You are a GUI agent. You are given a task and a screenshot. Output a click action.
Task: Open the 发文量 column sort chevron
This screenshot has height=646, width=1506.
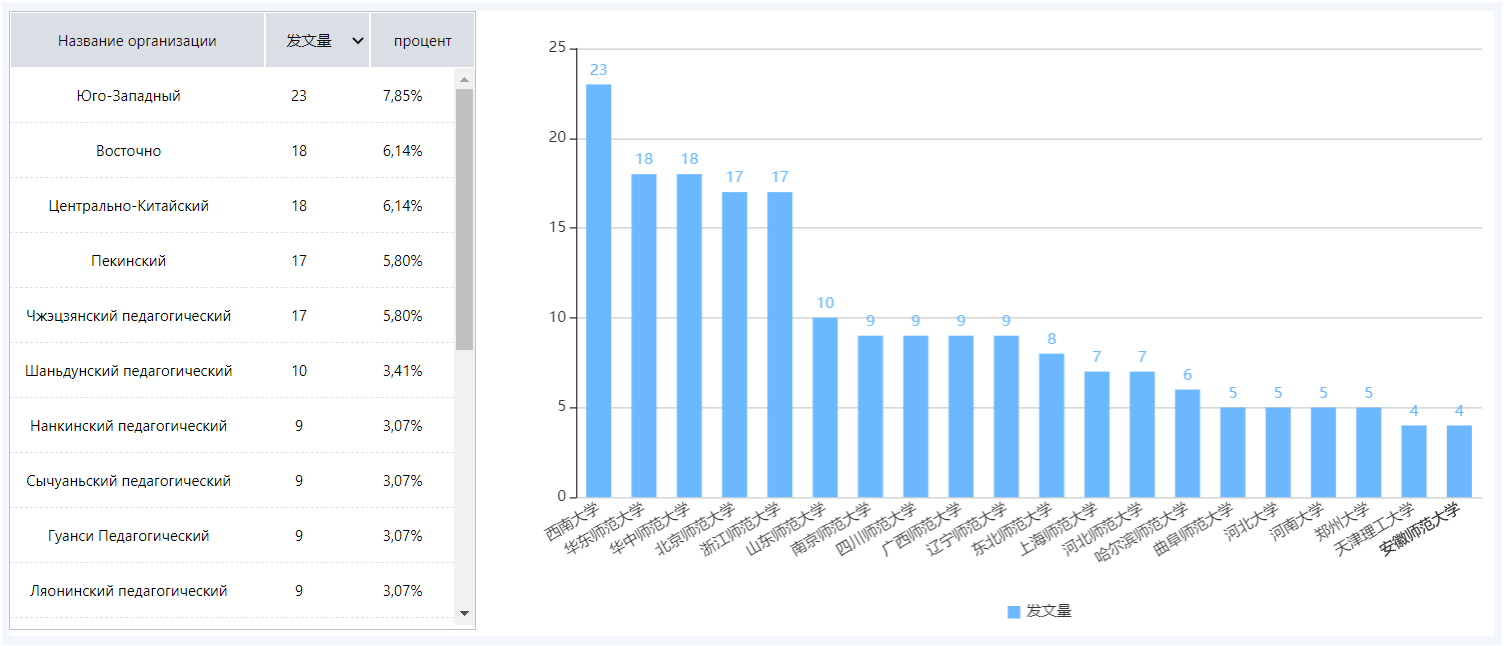click(x=358, y=41)
